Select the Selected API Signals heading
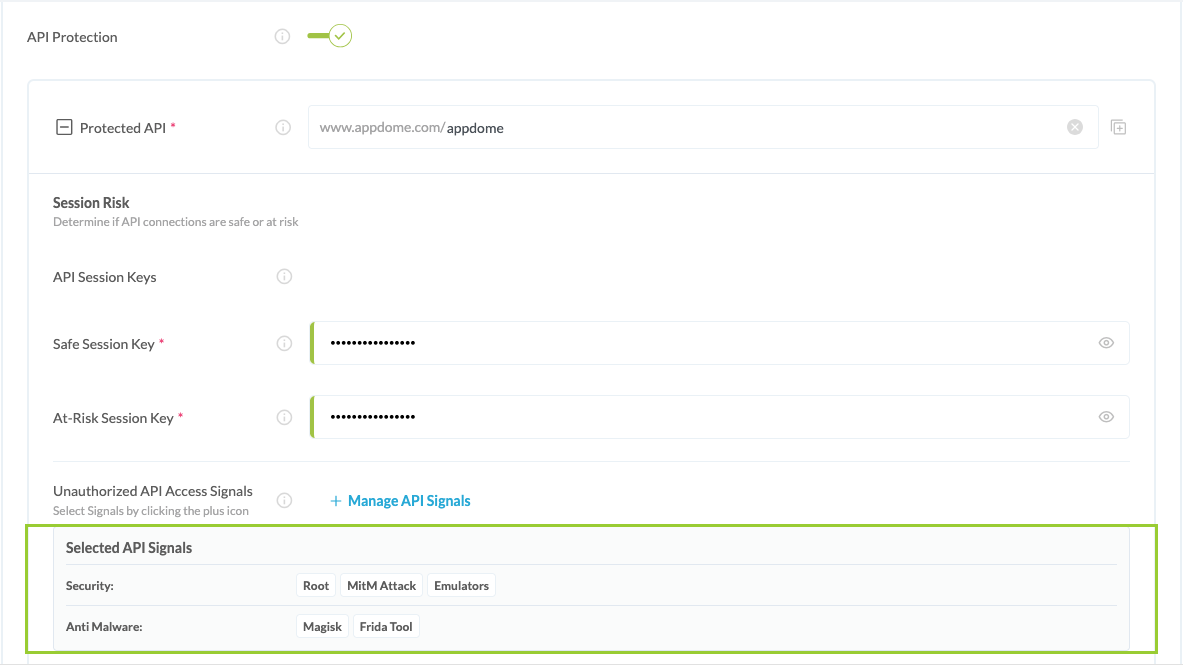1183x665 pixels. [129, 548]
